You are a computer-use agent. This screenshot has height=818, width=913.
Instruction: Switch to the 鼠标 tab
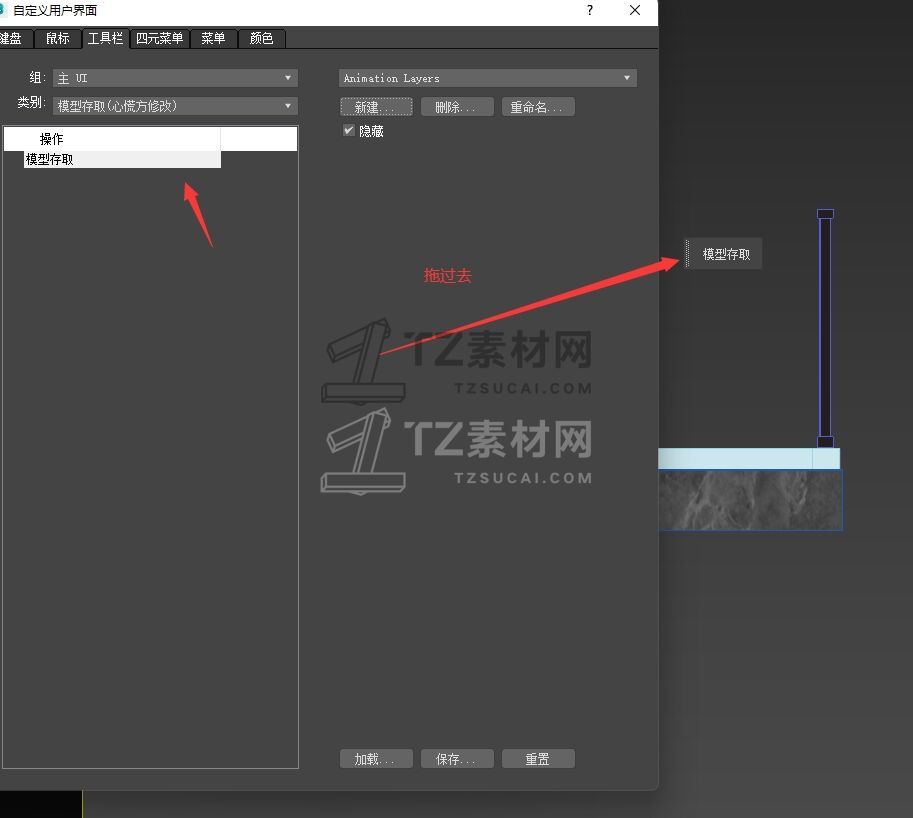point(58,38)
